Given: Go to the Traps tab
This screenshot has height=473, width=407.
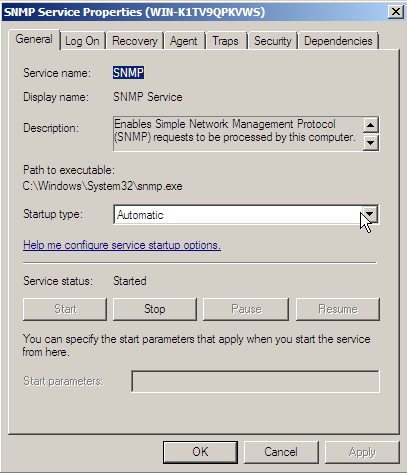Looking at the screenshot, I should click(226, 41).
